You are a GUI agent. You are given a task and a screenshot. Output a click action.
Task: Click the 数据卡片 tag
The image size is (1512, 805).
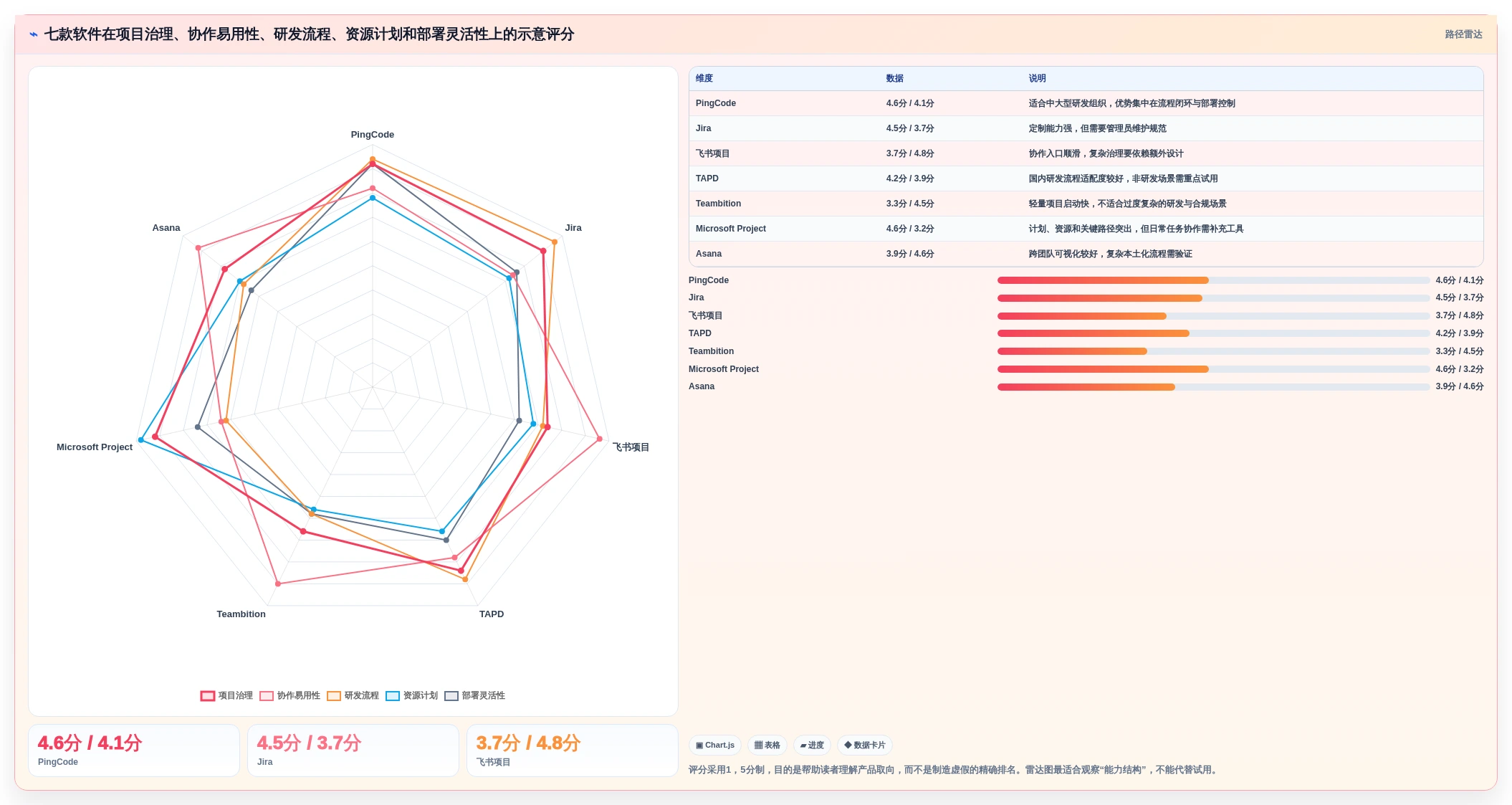865,745
